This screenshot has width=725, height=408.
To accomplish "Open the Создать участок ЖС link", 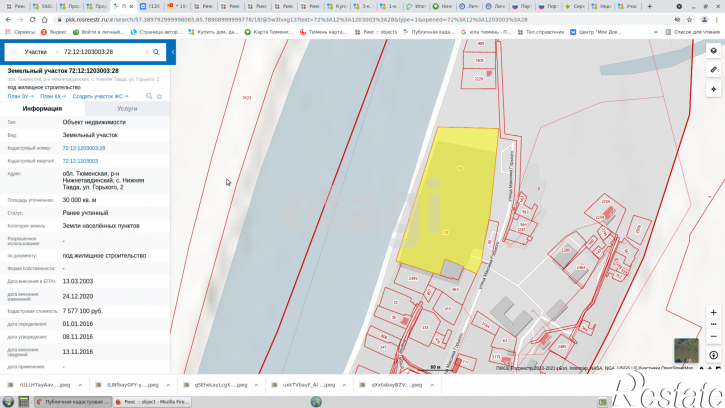I will click(100, 96).
